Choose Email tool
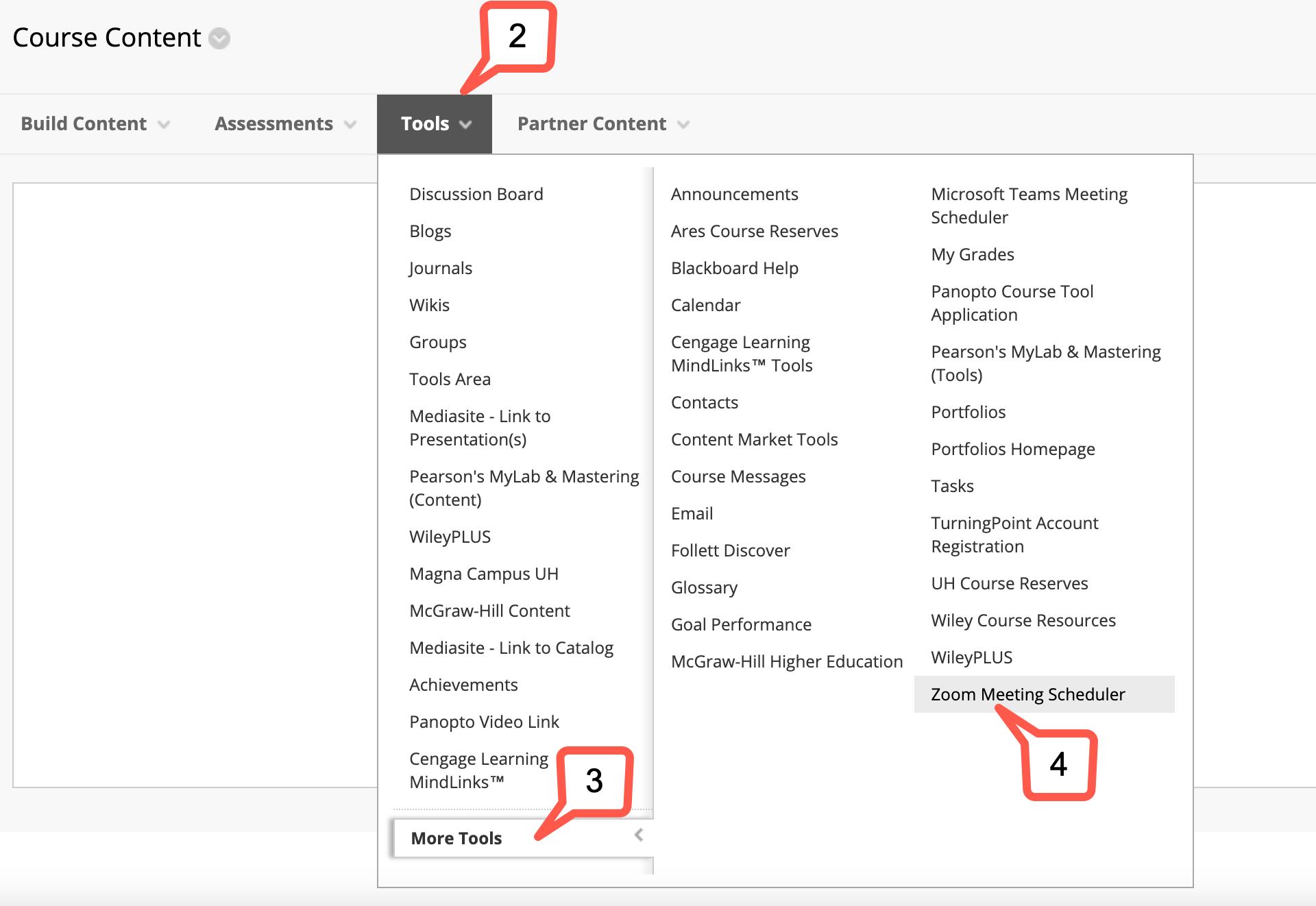The width and height of the screenshot is (1316, 906). tap(692, 513)
